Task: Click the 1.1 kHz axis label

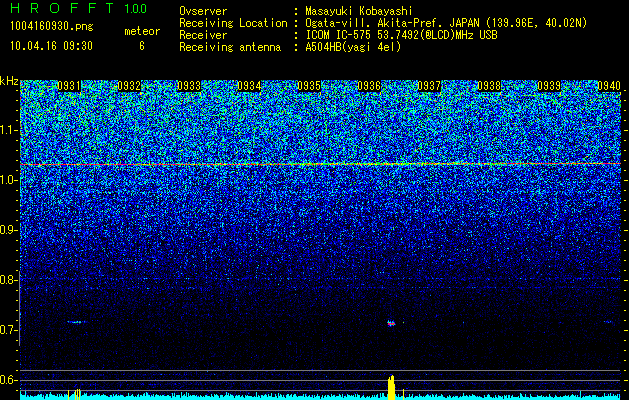Action: pyautogui.click(x=9, y=130)
